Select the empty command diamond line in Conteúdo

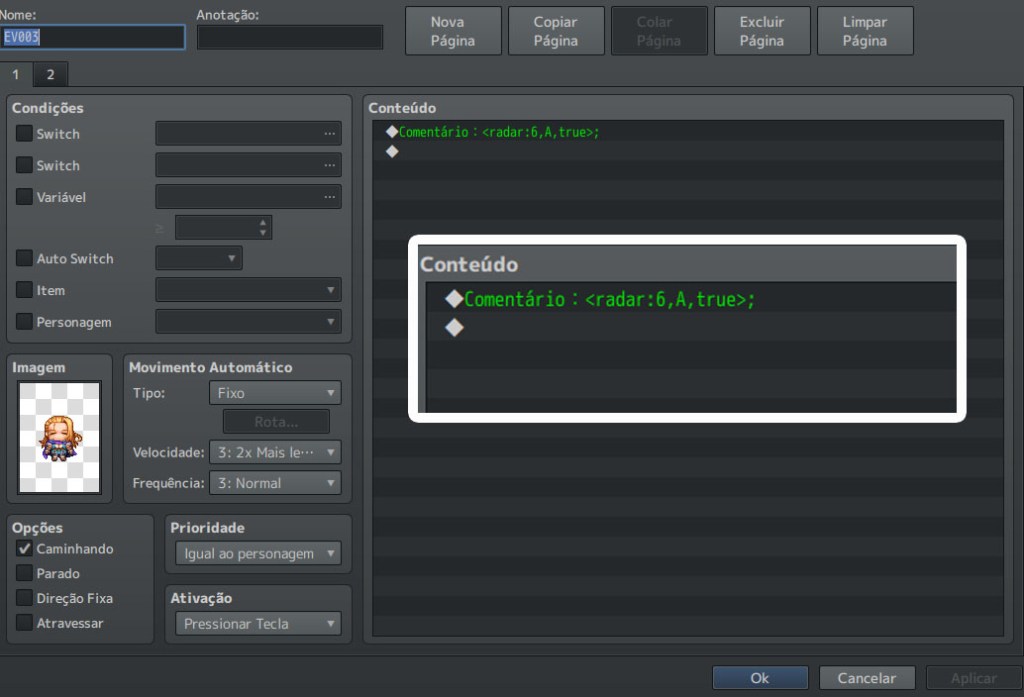pyautogui.click(x=688, y=152)
